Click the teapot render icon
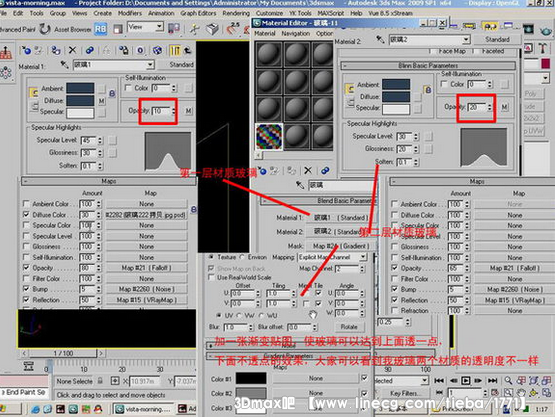Image resolution: width=555 pixels, height=420 pixels. pyautogui.click(x=546, y=30)
